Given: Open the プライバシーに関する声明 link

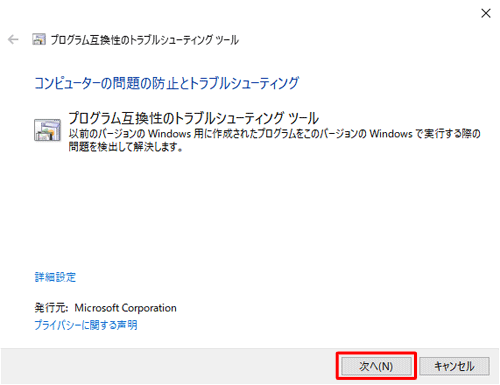Looking at the screenshot, I should coord(86,325).
